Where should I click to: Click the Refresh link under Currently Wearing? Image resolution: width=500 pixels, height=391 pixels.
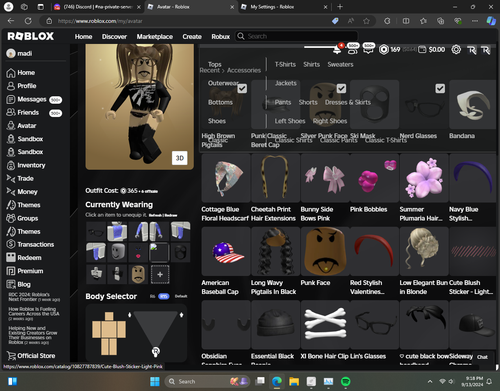point(155,215)
